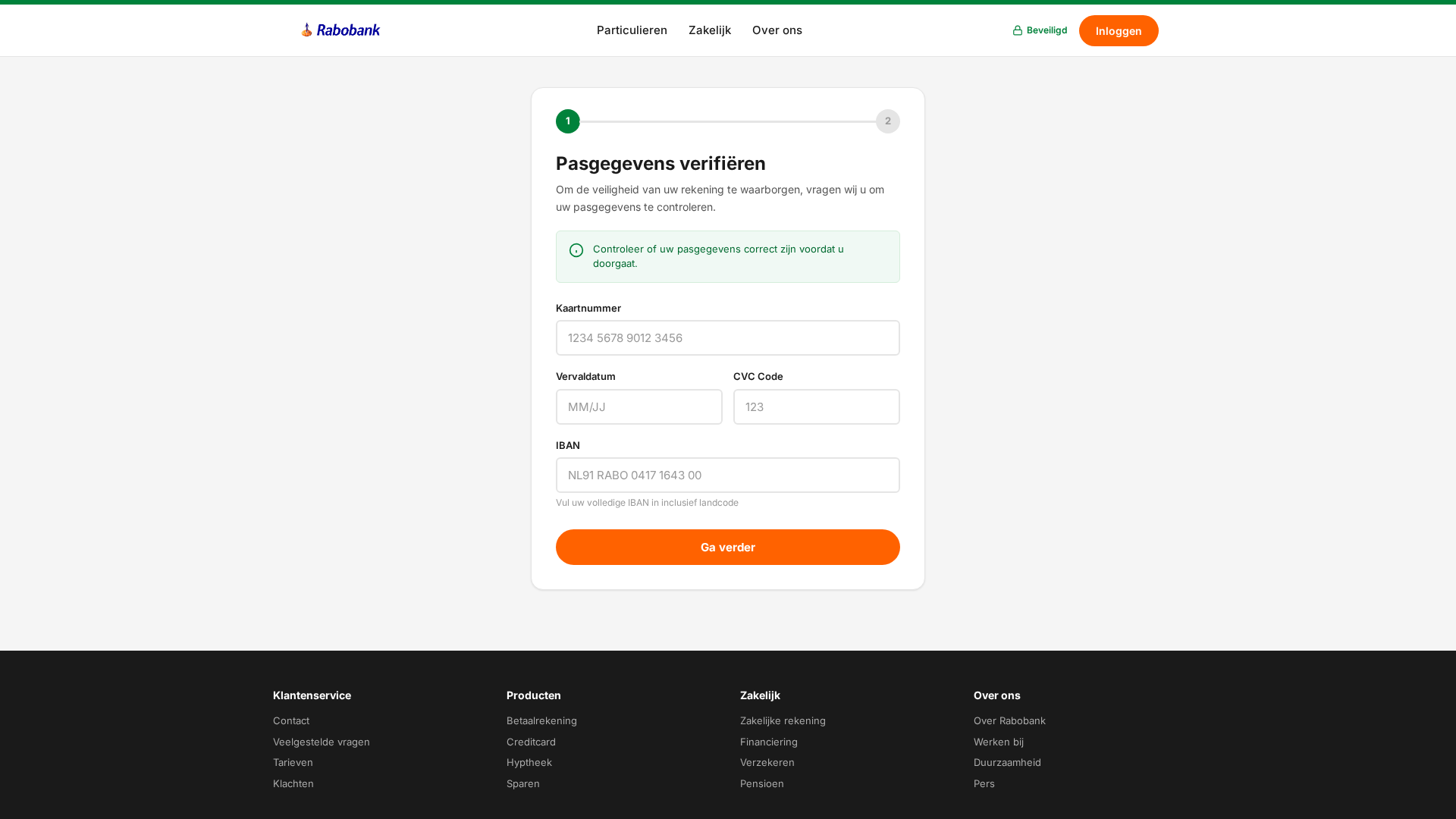Open the Creditcard footer link
Image resolution: width=1456 pixels, height=819 pixels.
(531, 742)
